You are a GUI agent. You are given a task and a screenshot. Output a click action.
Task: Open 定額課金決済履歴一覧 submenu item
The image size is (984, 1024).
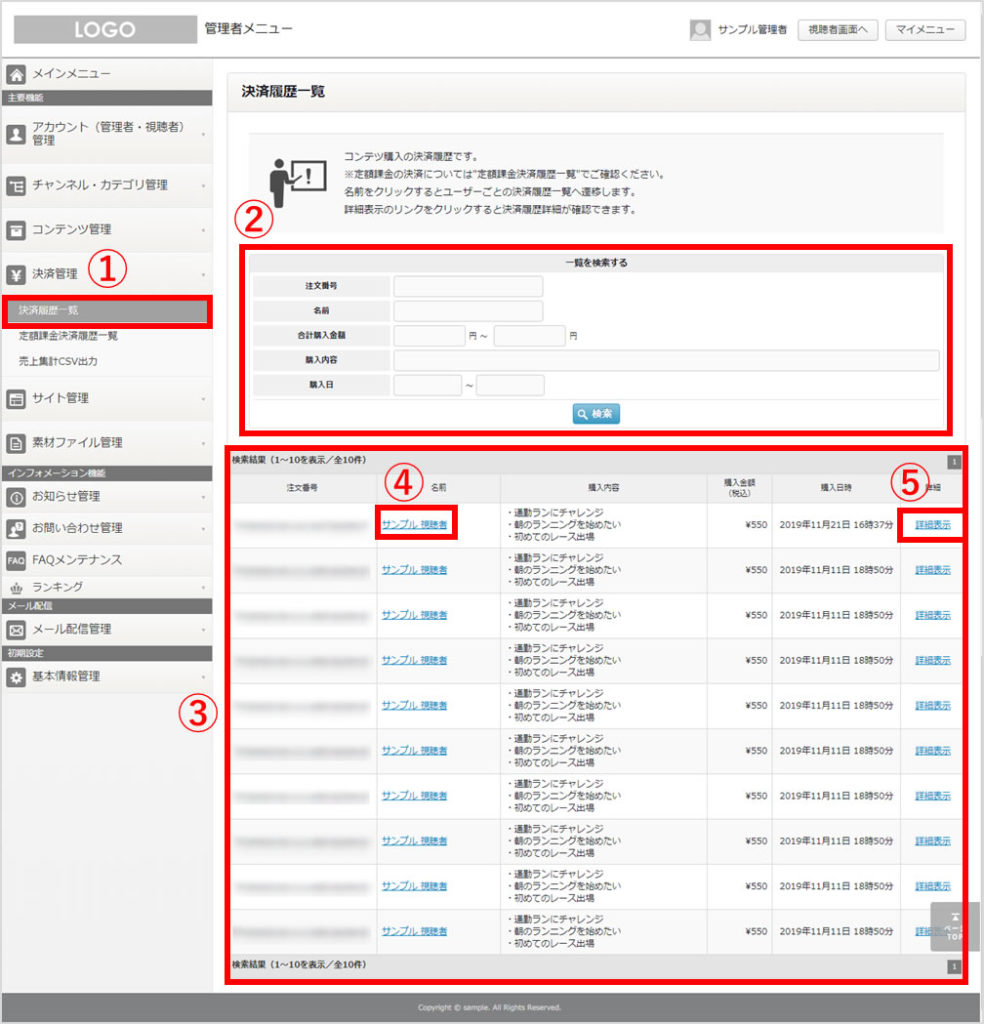click(68, 336)
